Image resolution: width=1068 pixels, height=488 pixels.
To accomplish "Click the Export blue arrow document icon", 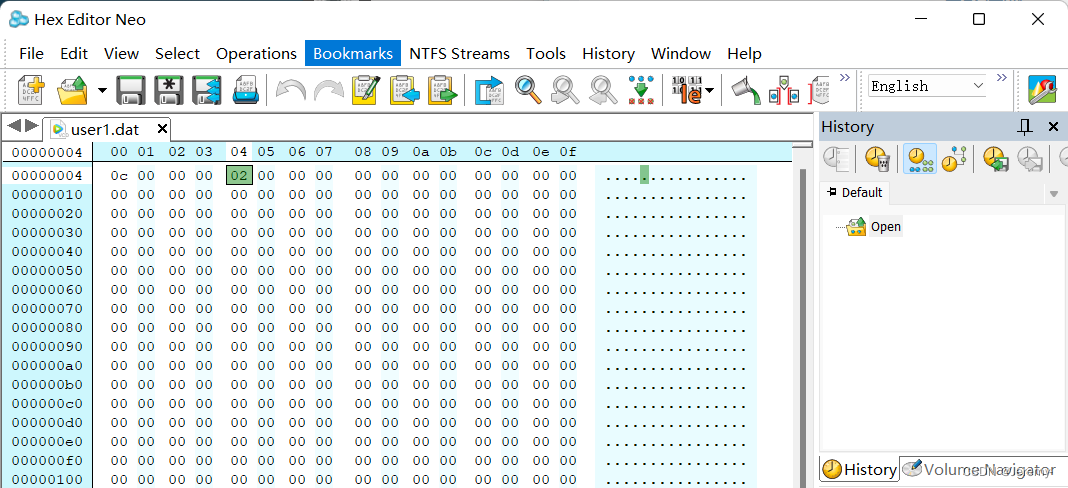I will [x=488, y=89].
